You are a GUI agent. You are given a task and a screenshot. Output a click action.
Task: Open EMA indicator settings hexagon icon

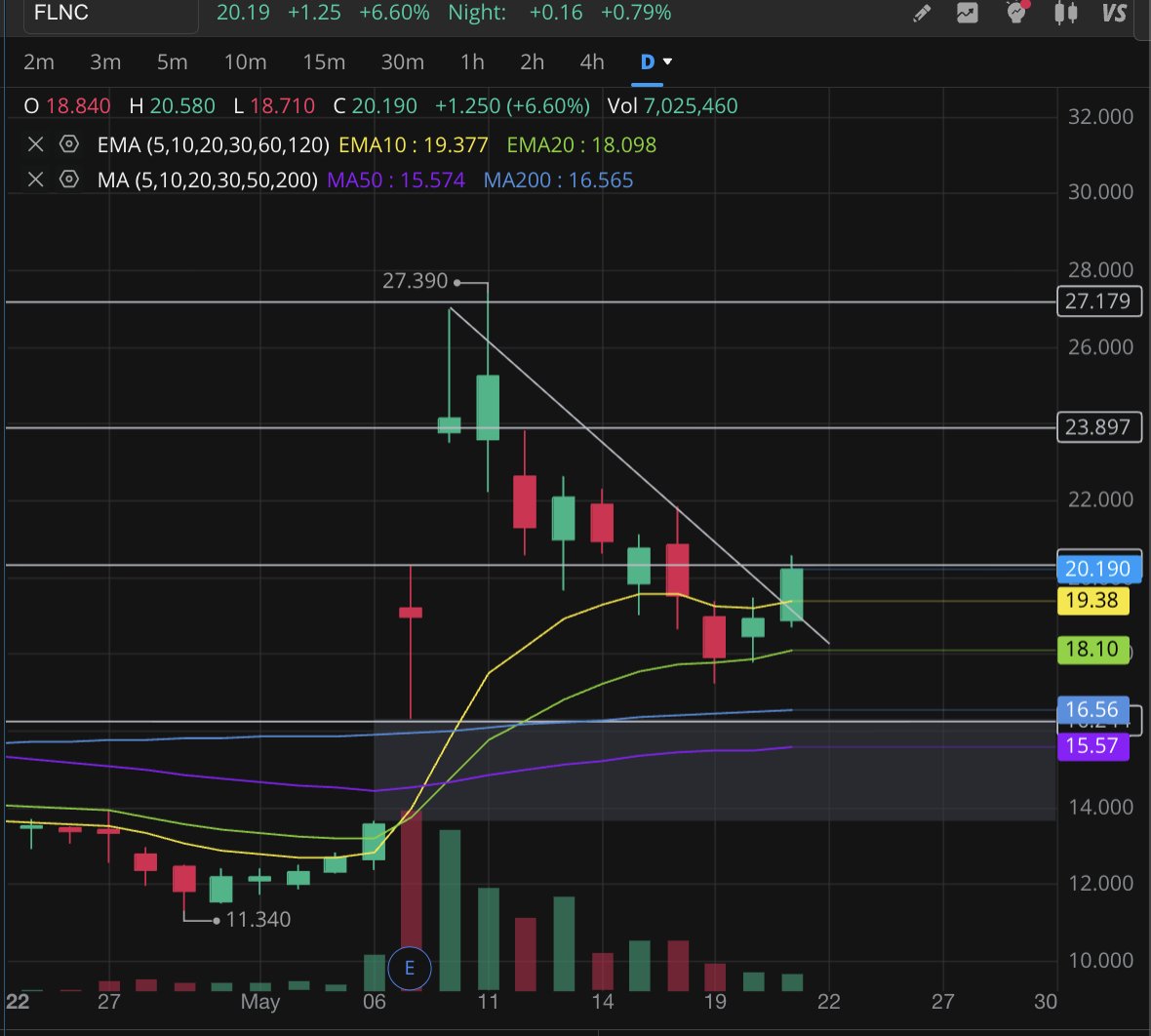tap(69, 144)
